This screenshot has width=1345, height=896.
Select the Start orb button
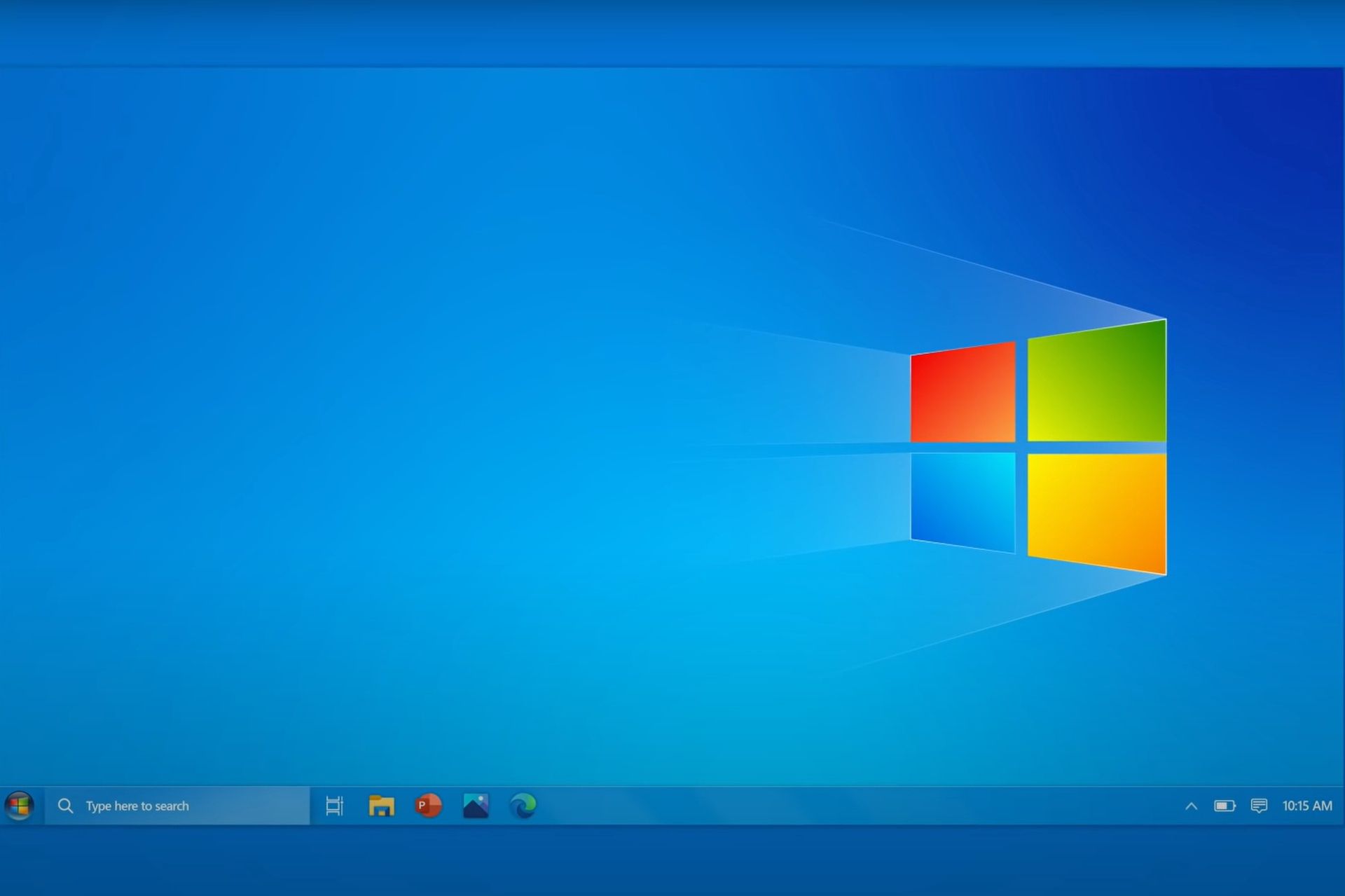click(19, 806)
